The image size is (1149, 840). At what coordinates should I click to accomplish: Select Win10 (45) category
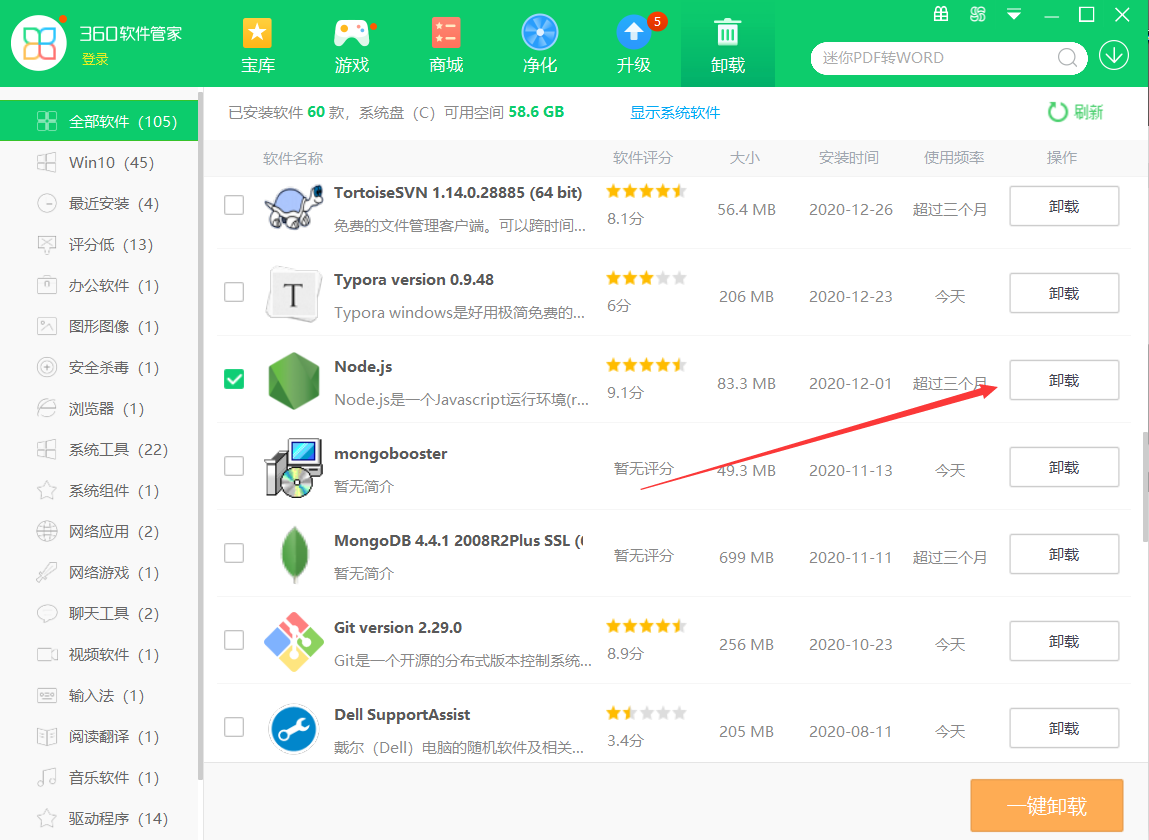coord(99,162)
